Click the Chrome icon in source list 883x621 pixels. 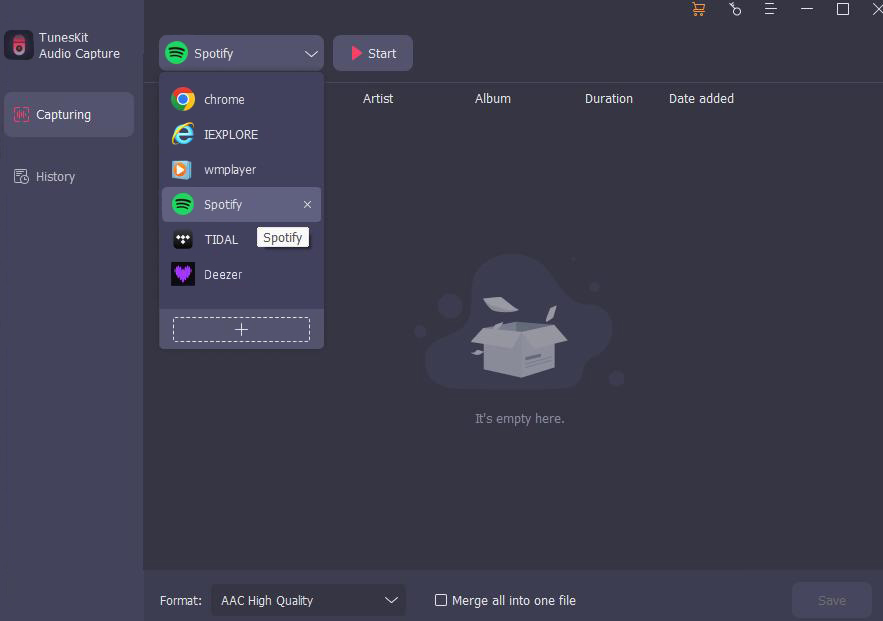click(183, 100)
